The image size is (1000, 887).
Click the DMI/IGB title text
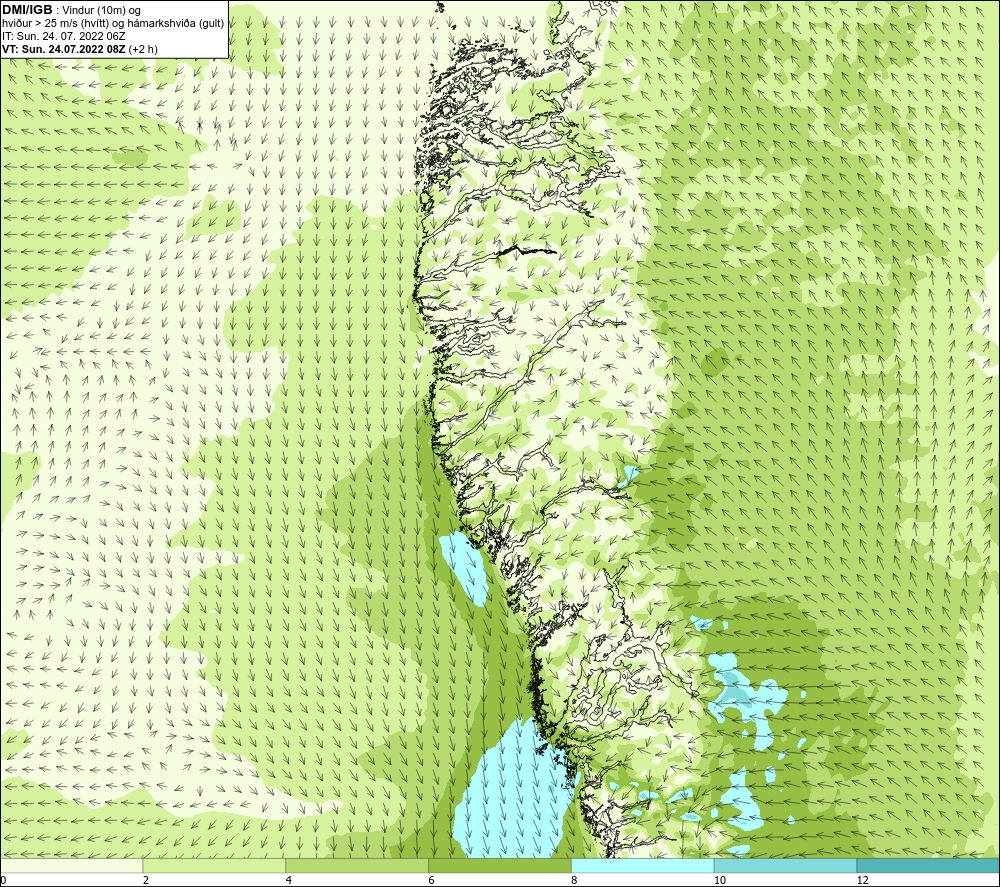(x=27, y=10)
